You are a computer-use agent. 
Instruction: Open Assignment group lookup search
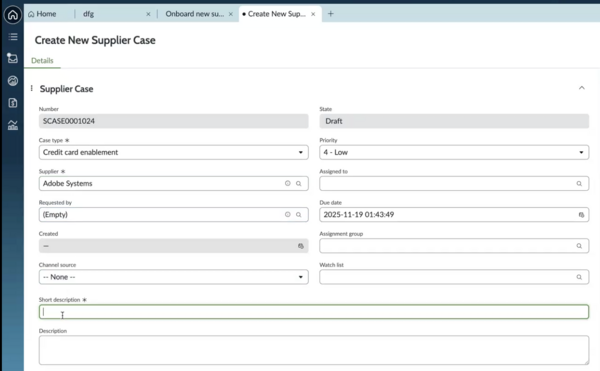pos(579,246)
